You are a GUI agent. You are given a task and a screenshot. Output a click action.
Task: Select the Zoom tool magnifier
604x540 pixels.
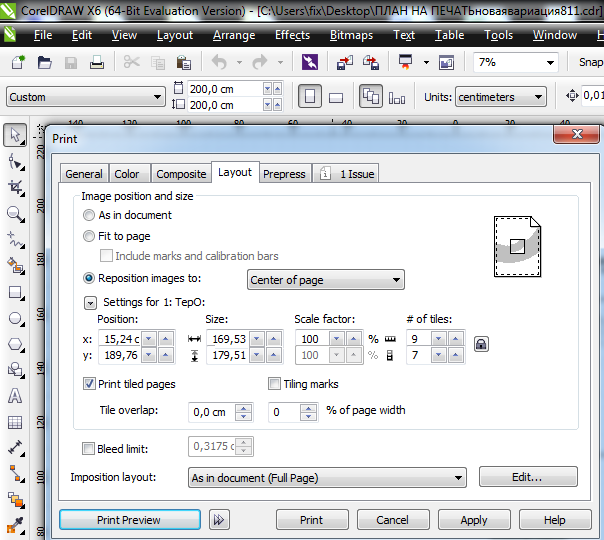(15, 213)
